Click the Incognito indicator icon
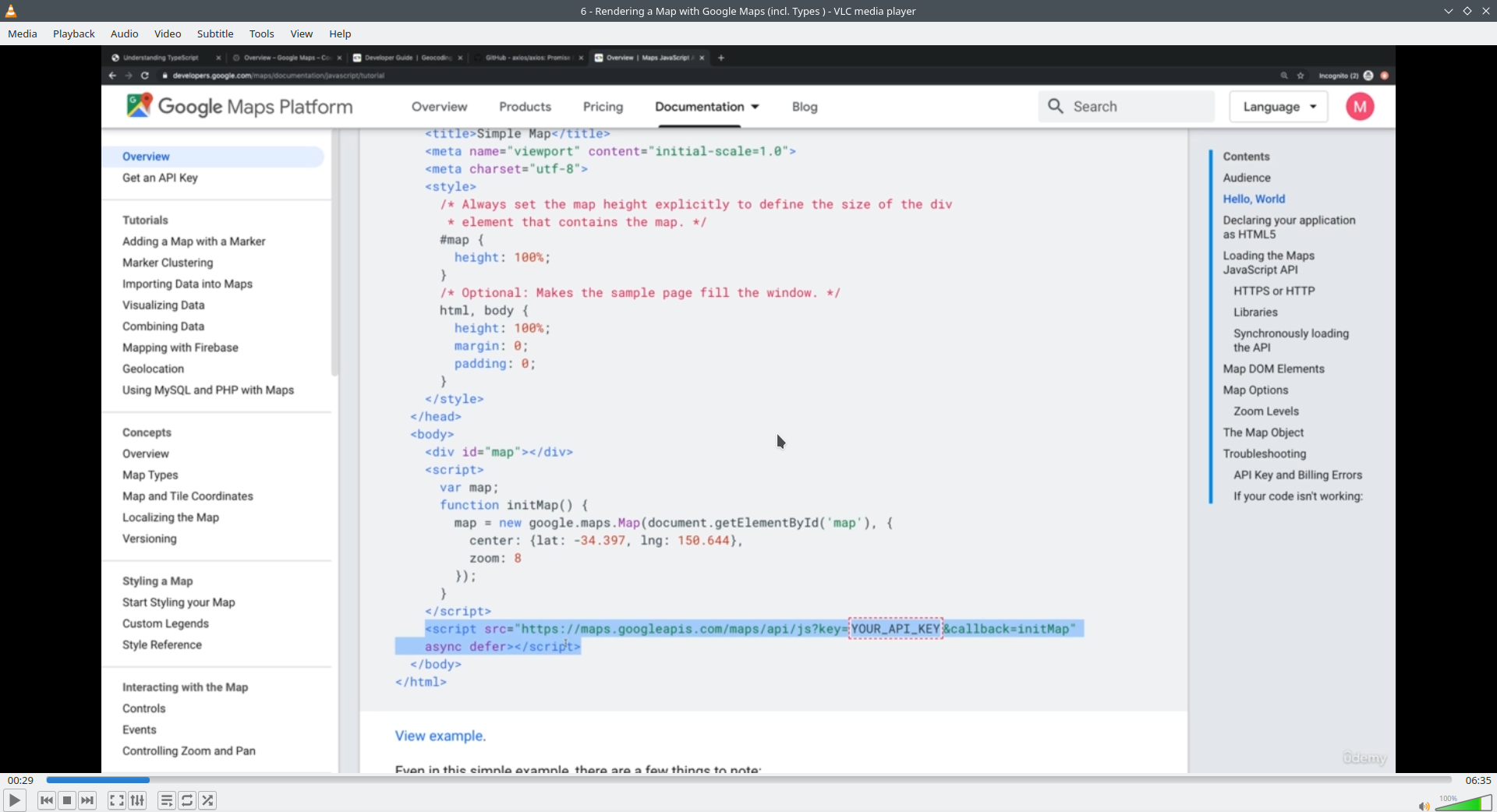1497x812 pixels. point(1368,76)
